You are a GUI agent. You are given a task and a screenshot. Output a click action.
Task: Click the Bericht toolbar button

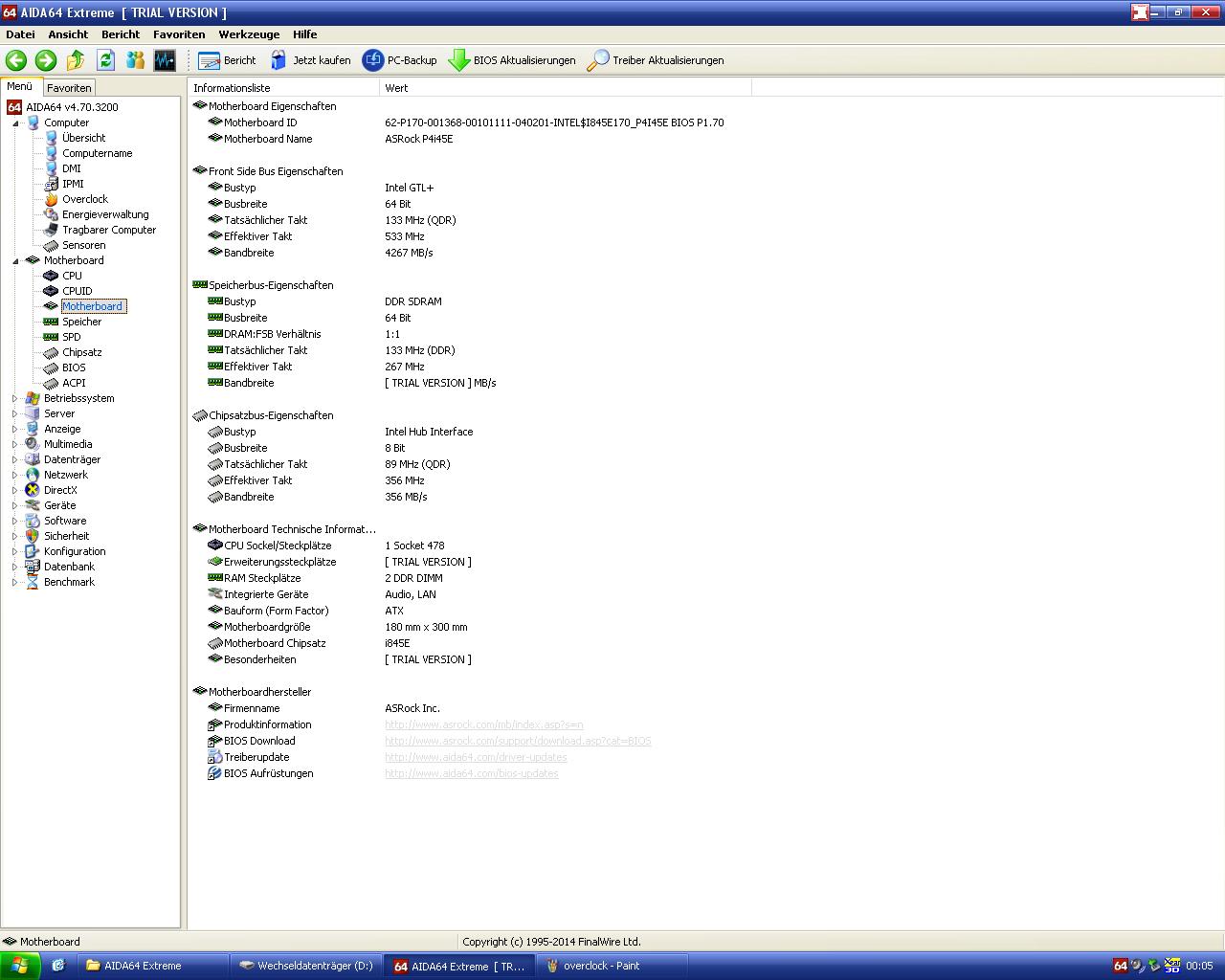click(227, 60)
